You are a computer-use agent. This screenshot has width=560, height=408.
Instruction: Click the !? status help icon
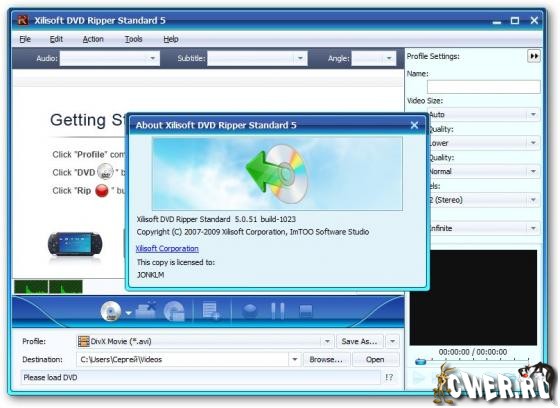coord(389,377)
